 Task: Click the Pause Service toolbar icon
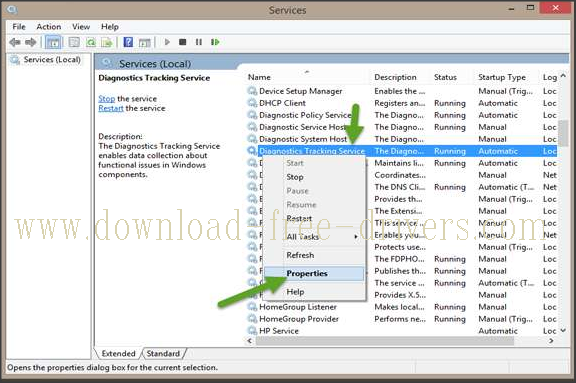[x=199, y=42]
